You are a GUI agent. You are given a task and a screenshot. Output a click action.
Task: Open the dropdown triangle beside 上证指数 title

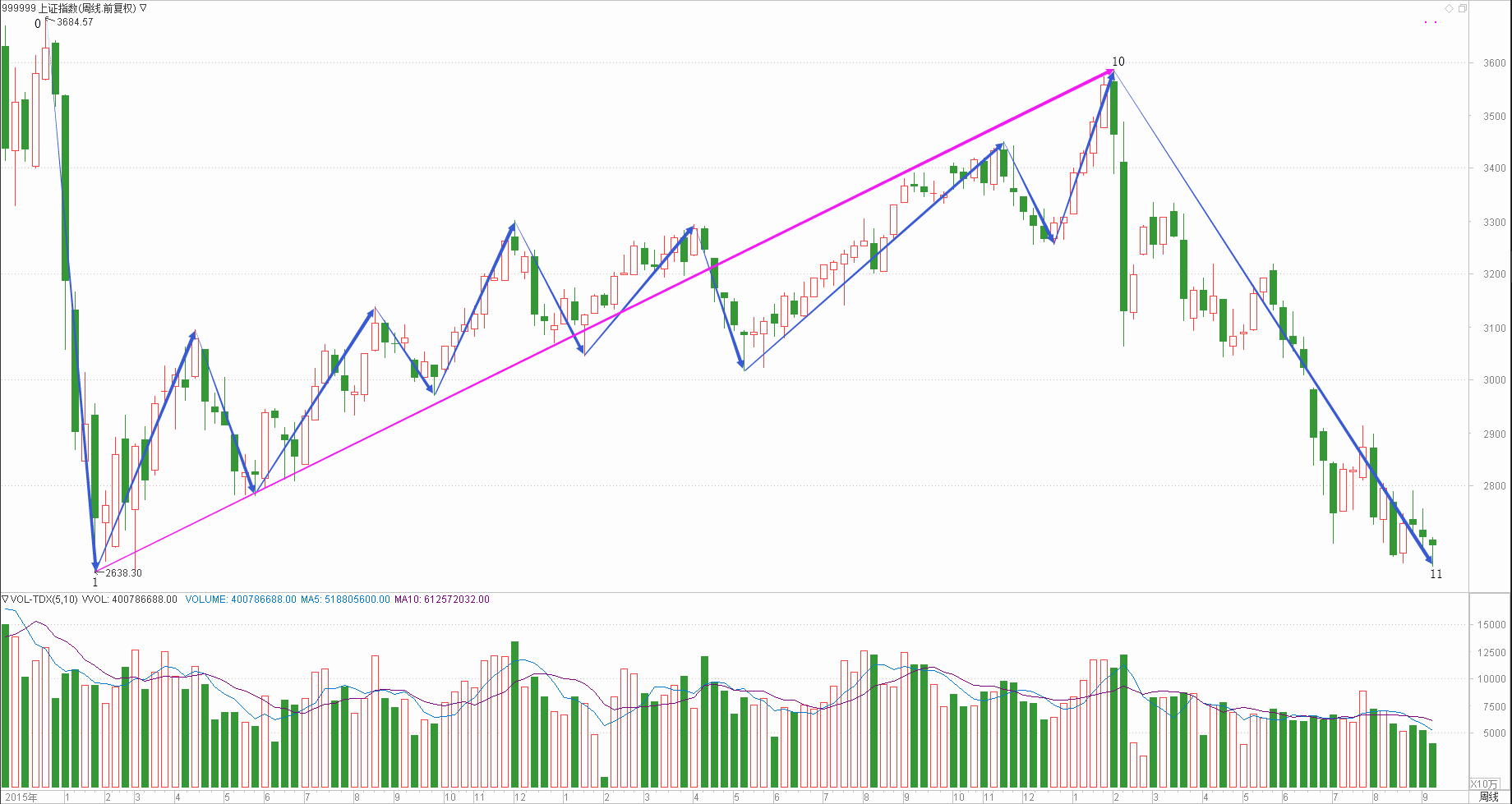(x=144, y=8)
